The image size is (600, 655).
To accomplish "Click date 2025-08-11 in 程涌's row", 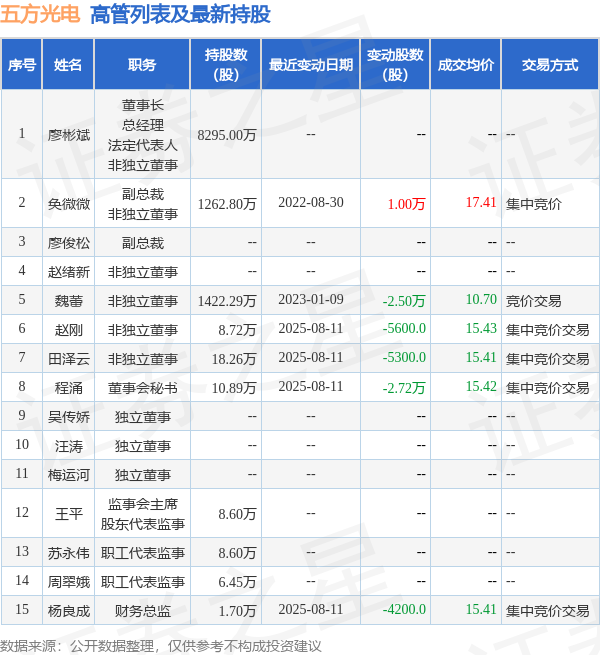I will click(311, 386).
